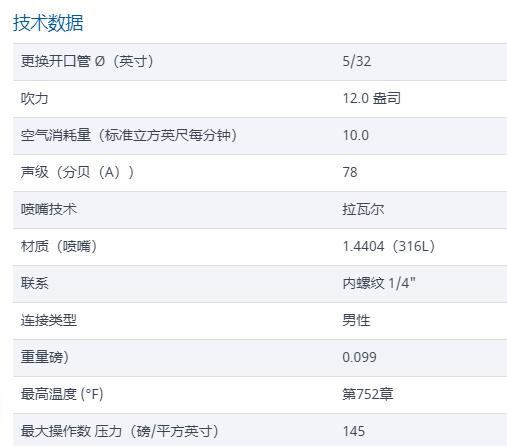
Task: Select the 喷嘴技术 row label
Action: point(49,209)
